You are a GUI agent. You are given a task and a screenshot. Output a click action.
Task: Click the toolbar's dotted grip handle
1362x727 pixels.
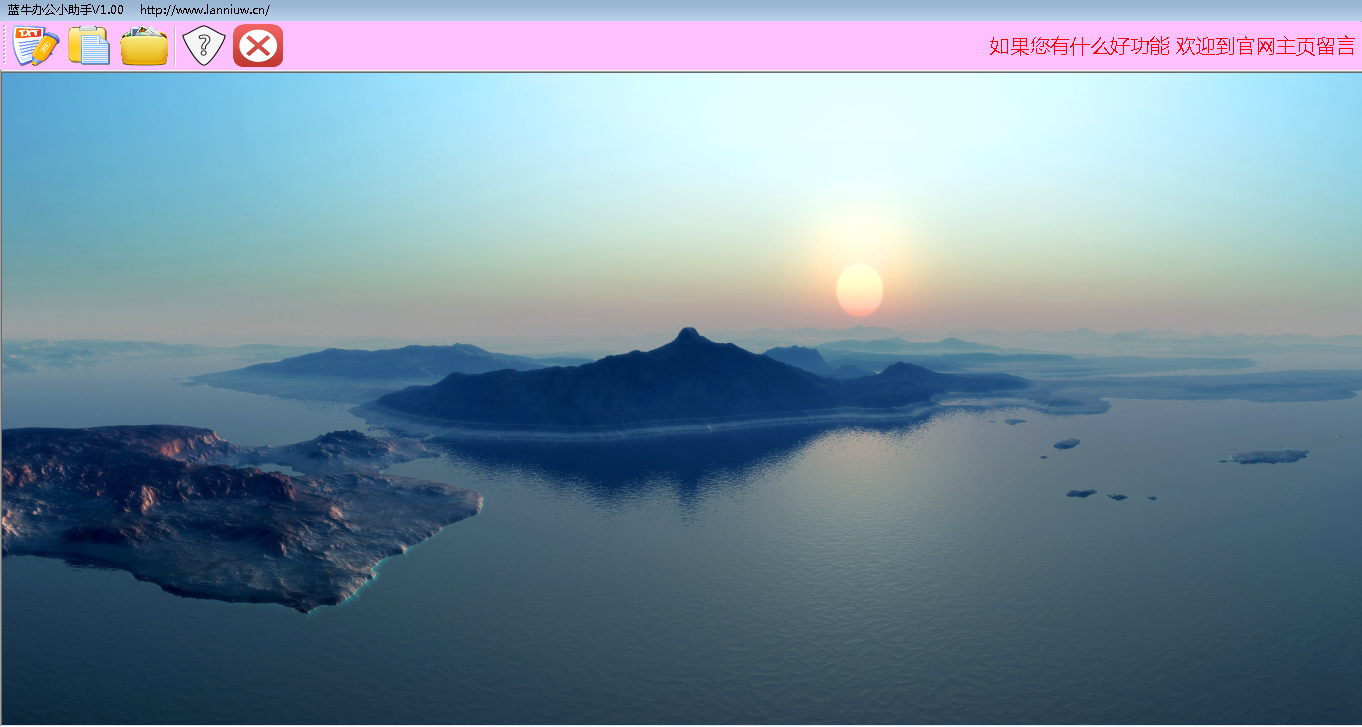tap(5, 46)
